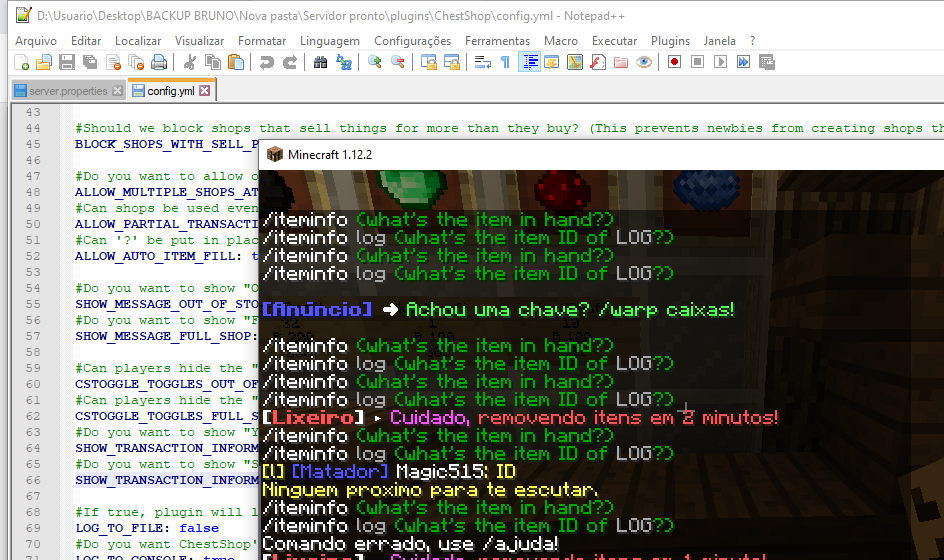The image size is (944, 560).
Task: Click 'Ninguem proximo para te escutar.' chat line
Action: tap(430, 490)
